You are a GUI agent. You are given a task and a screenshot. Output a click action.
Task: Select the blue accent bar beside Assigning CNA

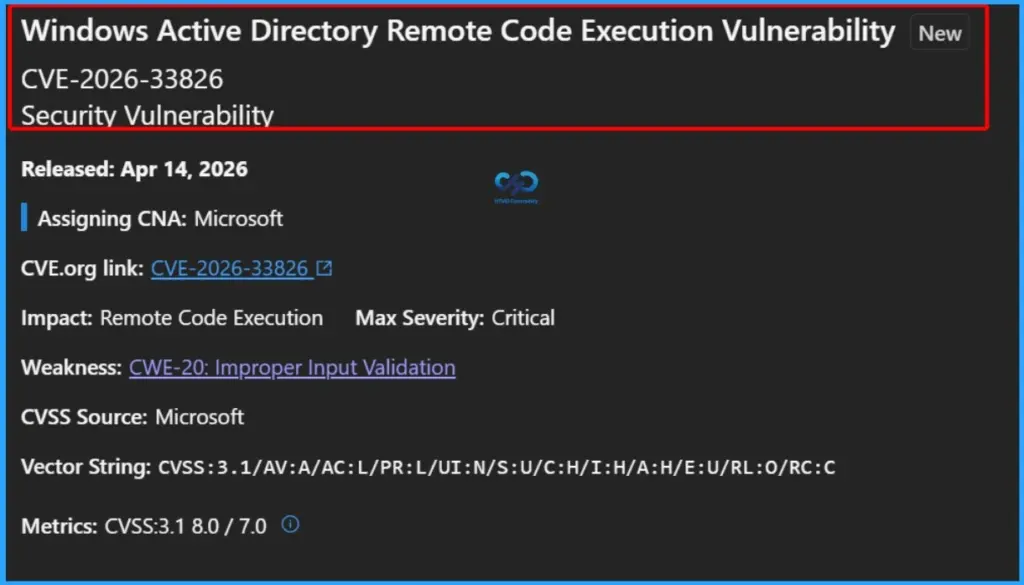point(24,218)
